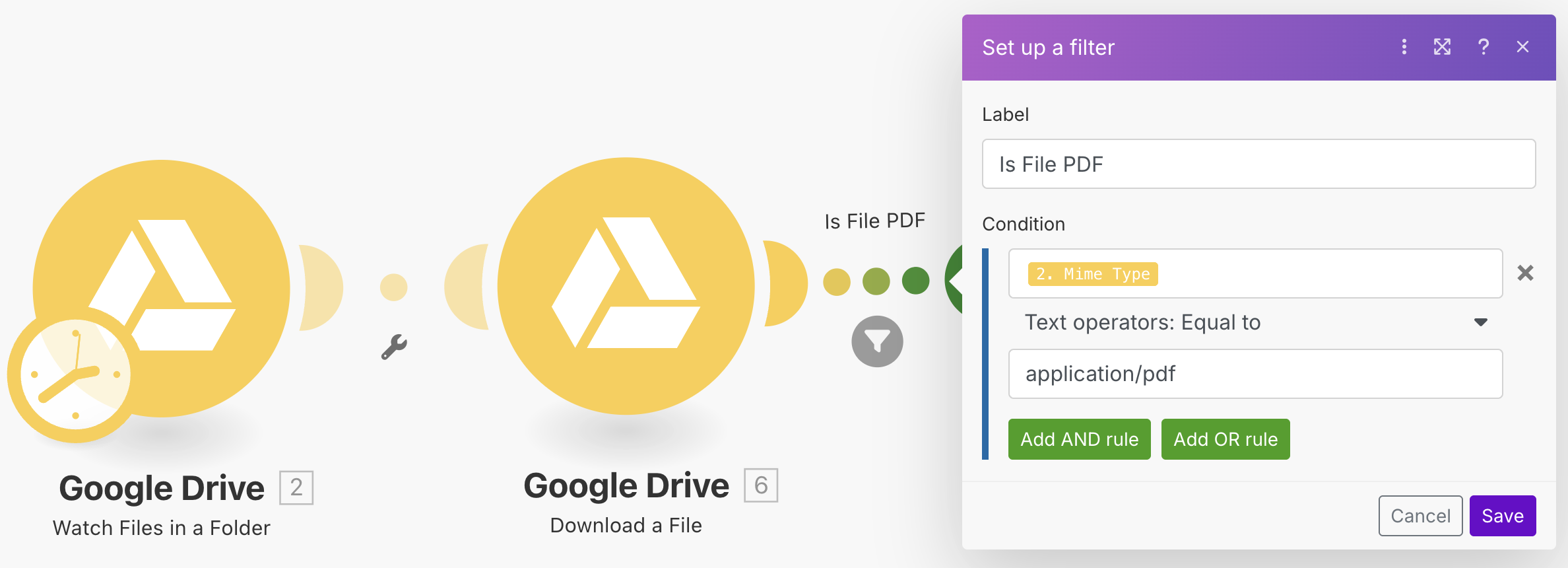
Task: Click the Condition section label
Action: click(1024, 224)
